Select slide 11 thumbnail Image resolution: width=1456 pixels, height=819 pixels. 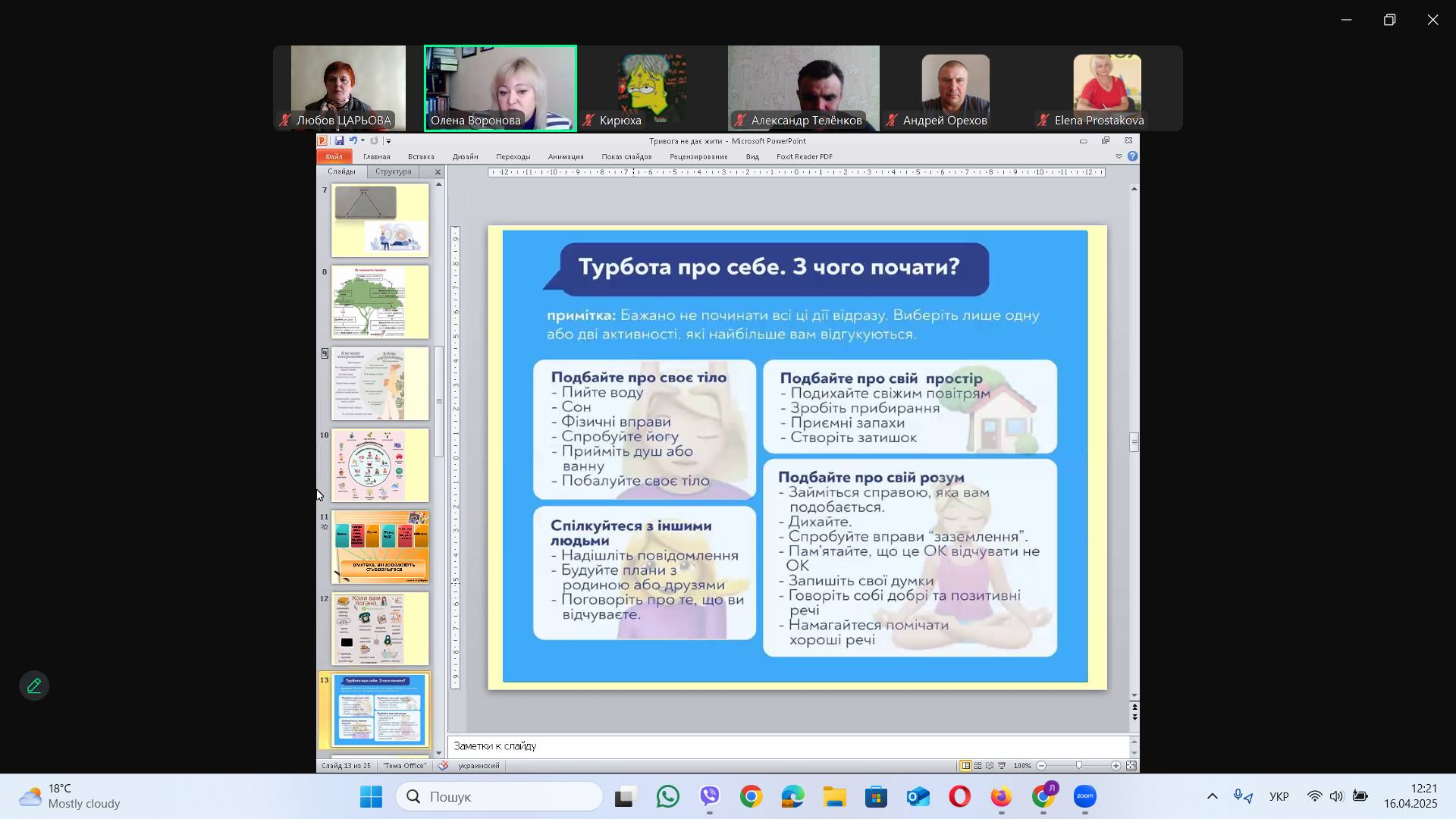click(380, 547)
